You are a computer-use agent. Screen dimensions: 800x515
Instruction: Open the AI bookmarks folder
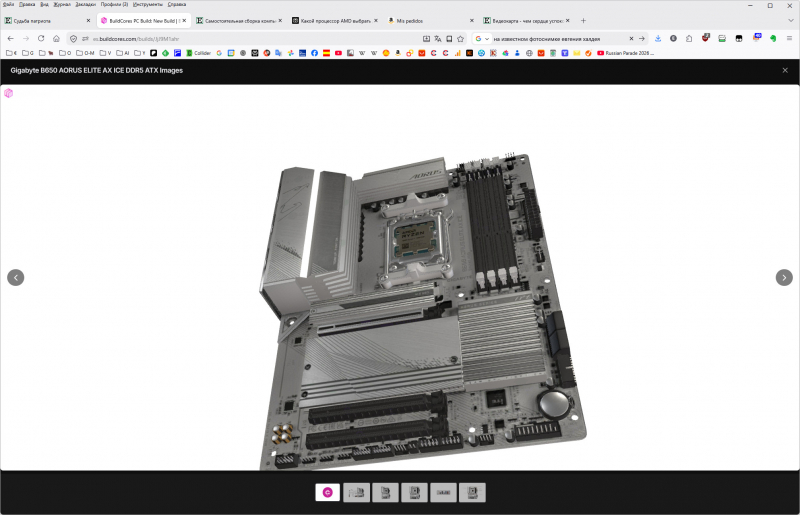(x=122, y=53)
